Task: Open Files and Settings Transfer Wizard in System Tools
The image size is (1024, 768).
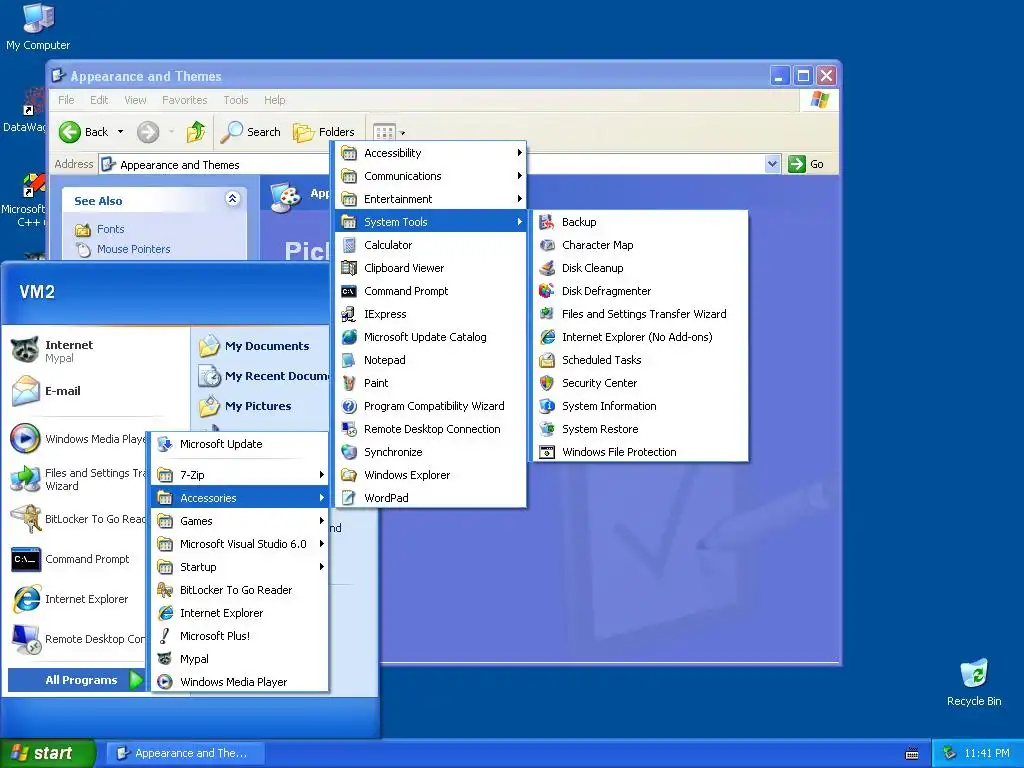Action: [641, 314]
